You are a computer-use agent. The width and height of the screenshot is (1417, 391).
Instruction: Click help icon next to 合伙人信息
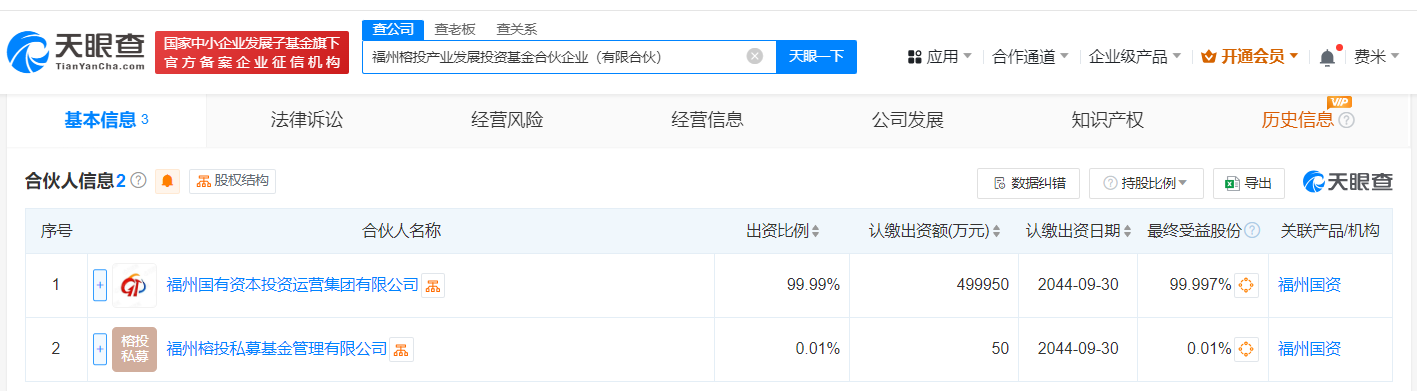pos(138,181)
